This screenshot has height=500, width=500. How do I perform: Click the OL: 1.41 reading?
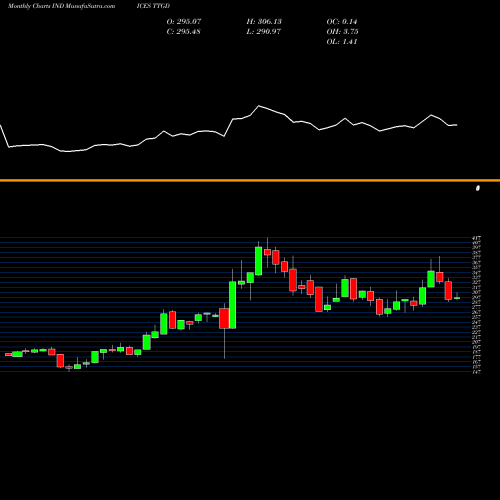click(x=342, y=42)
